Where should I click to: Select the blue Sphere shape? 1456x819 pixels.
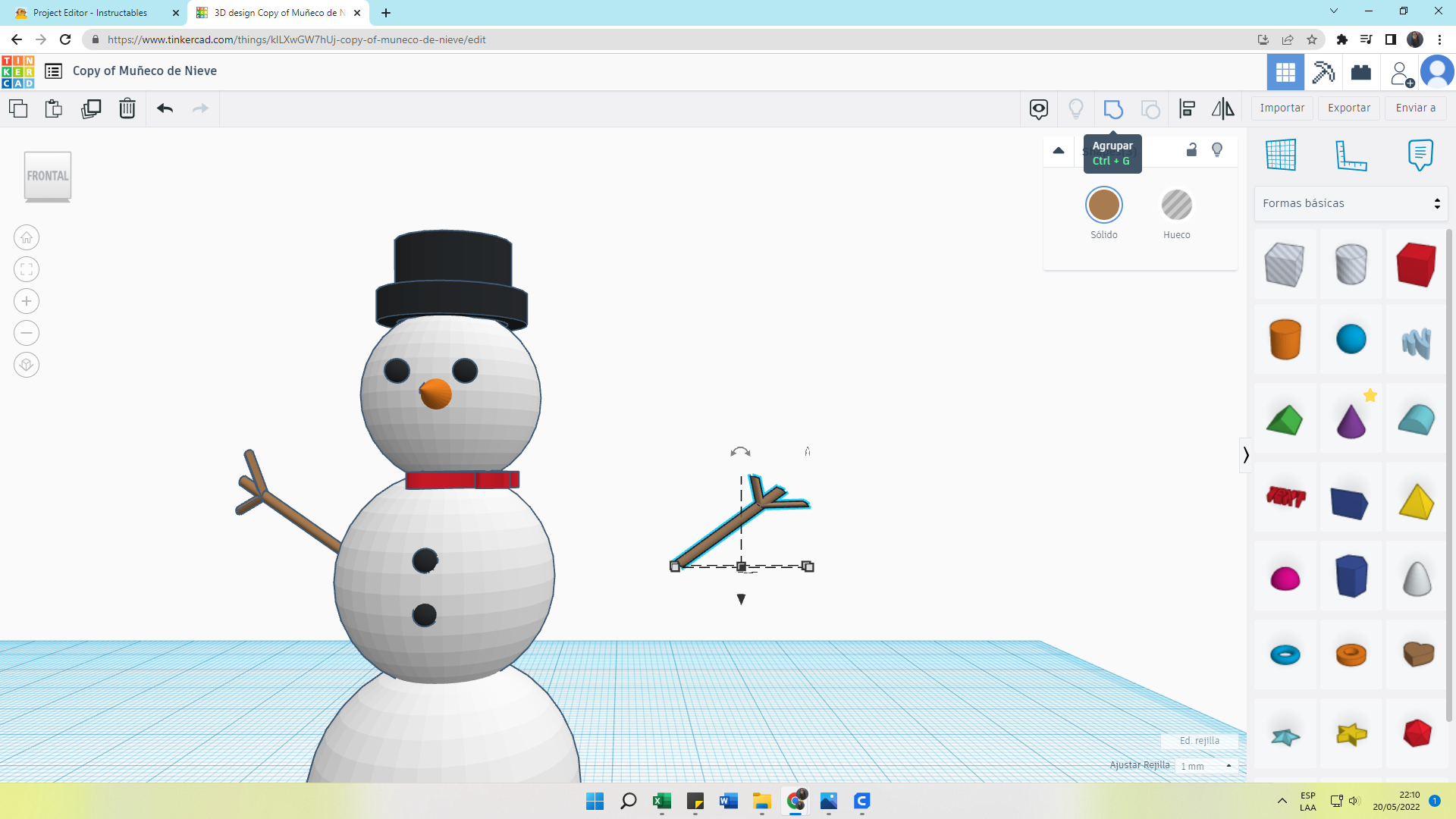[x=1351, y=339]
